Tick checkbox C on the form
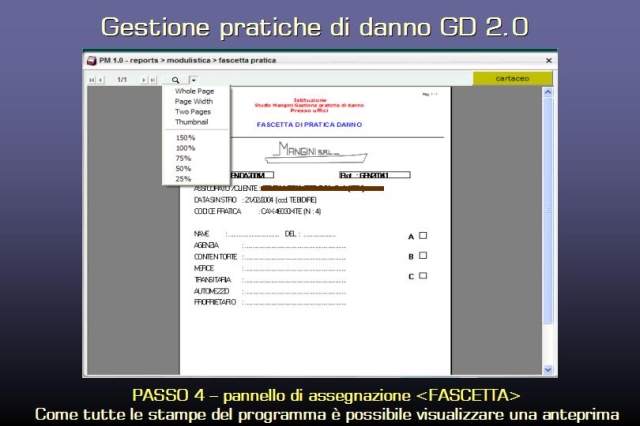Image resolution: width=640 pixels, height=426 pixels. point(423,276)
